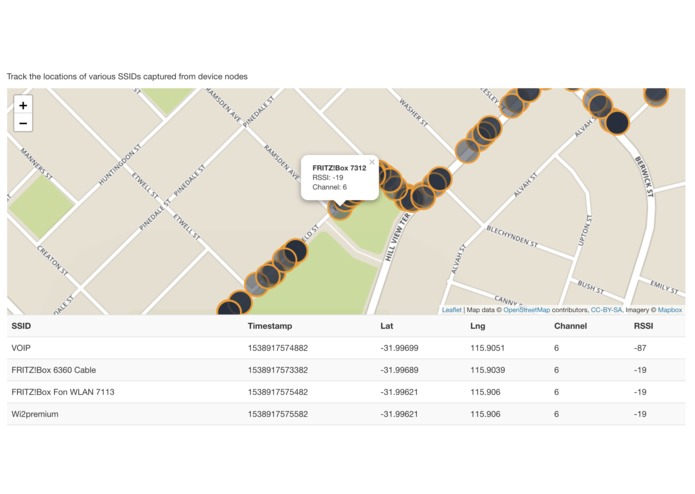Click the dark marker near Berwick St
Image resolution: width=695 pixels, height=494 pixels.
pyautogui.click(x=617, y=122)
